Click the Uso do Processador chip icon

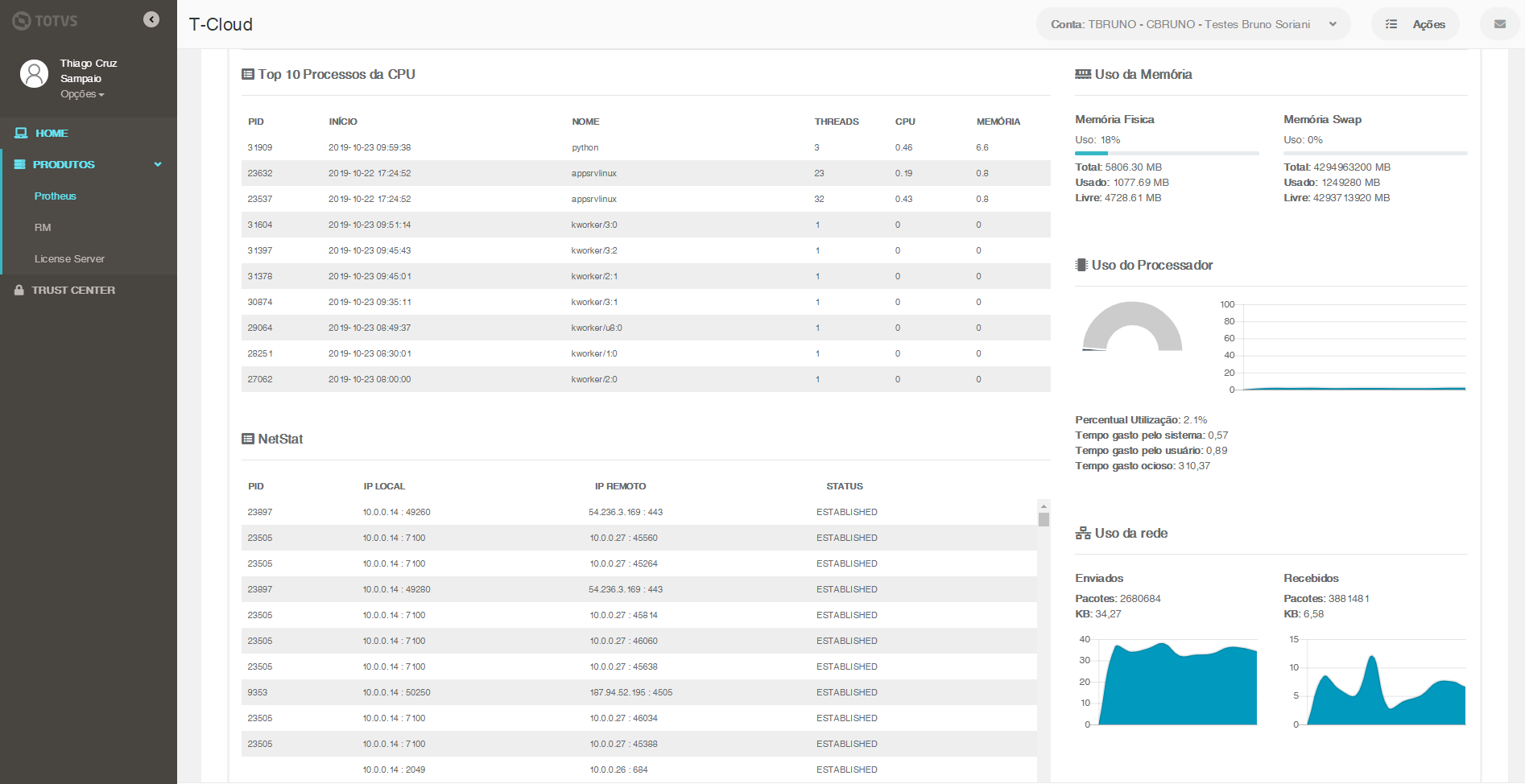coord(1081,265)
